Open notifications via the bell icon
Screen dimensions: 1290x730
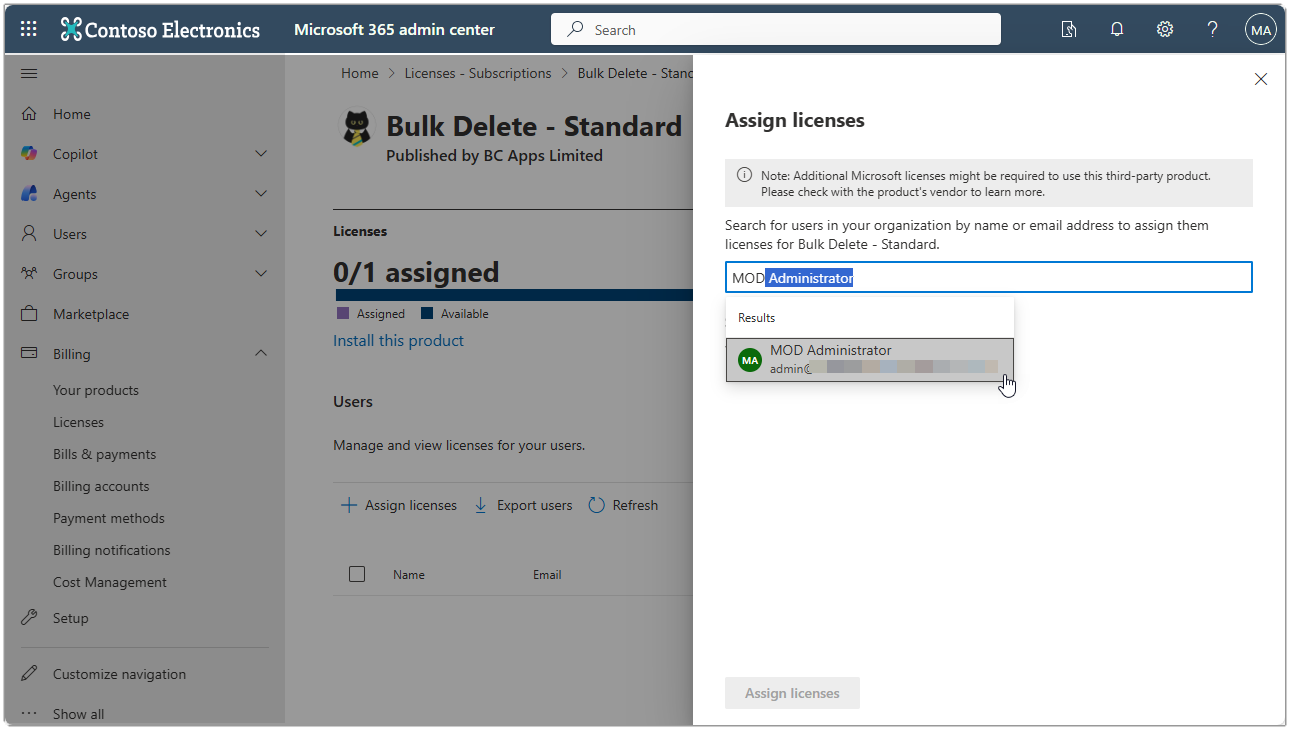click(1117, 29)
